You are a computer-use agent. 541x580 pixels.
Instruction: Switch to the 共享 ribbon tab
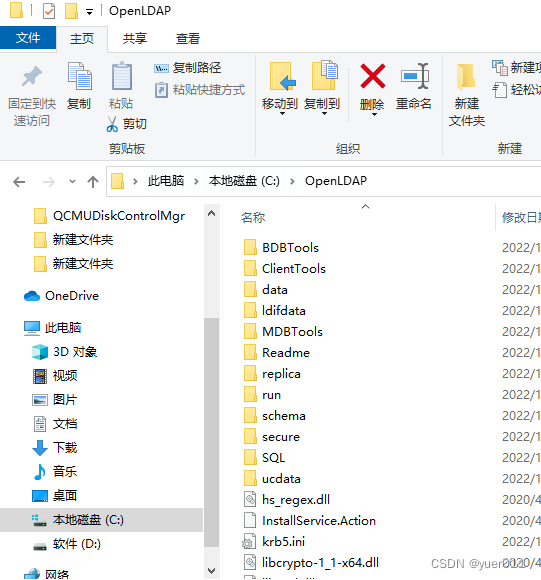coord(135,39)
